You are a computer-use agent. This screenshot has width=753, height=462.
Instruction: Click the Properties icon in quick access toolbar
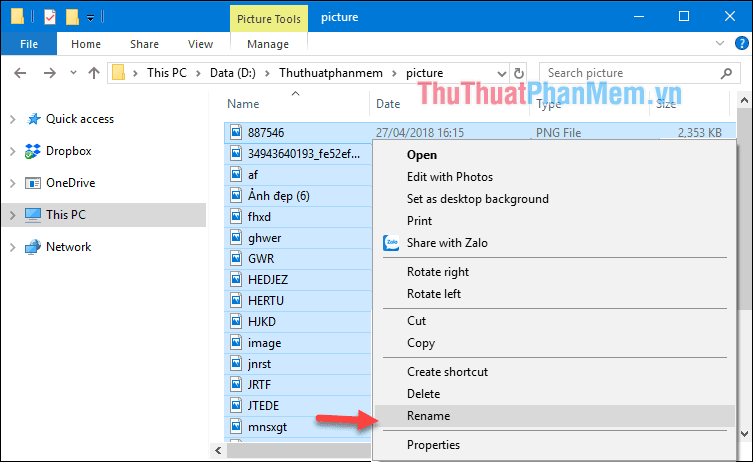(x=49, y=17)
